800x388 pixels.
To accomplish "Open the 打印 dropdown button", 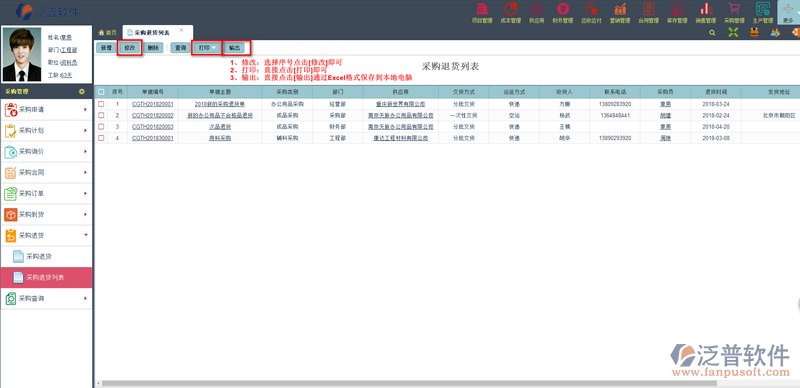I will [x=207, y=47].
